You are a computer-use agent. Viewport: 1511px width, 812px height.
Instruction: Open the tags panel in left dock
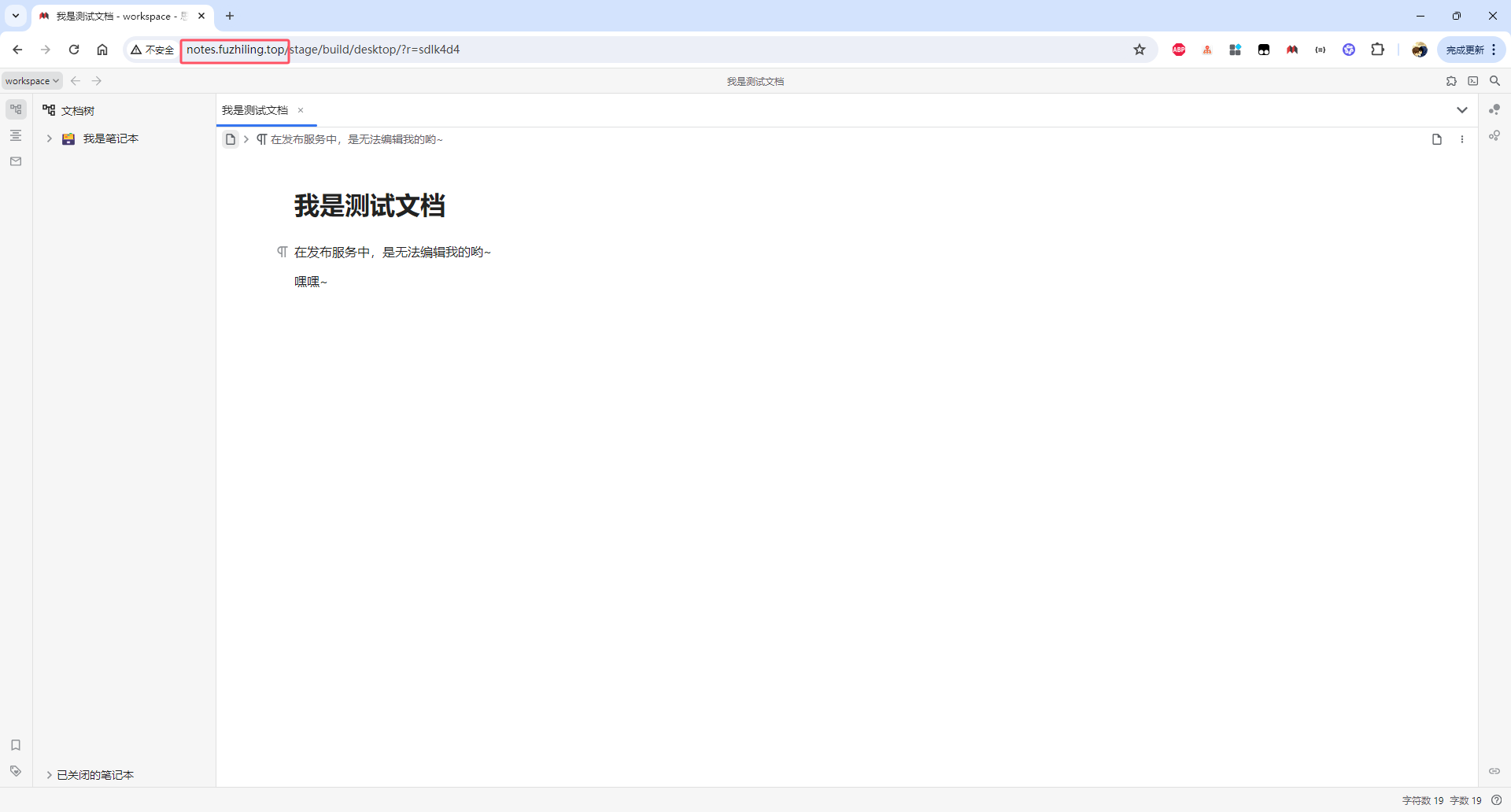point(16,771)
